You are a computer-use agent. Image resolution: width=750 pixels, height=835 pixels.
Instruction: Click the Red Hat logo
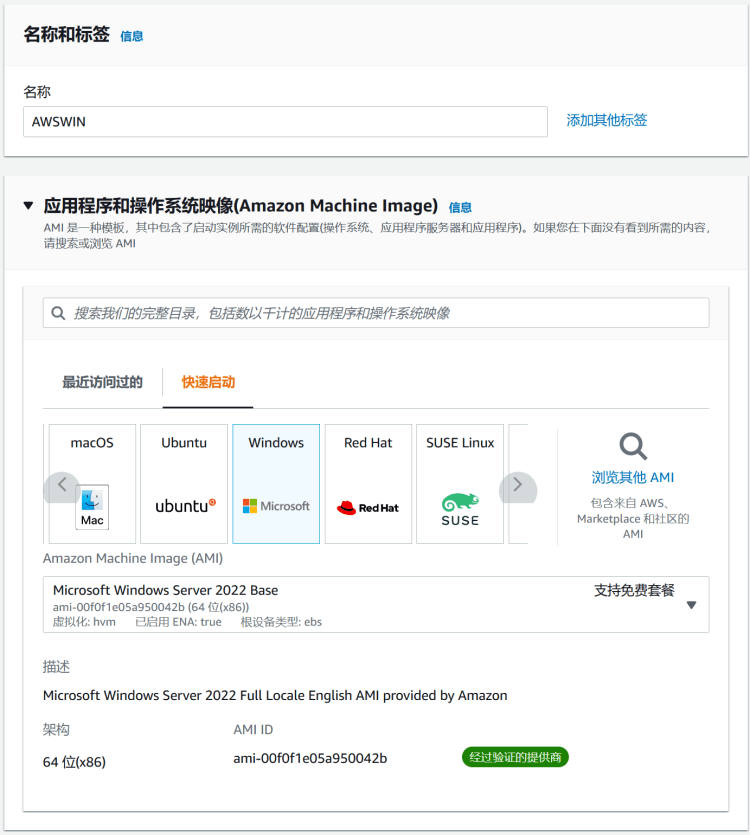(368, 507)
